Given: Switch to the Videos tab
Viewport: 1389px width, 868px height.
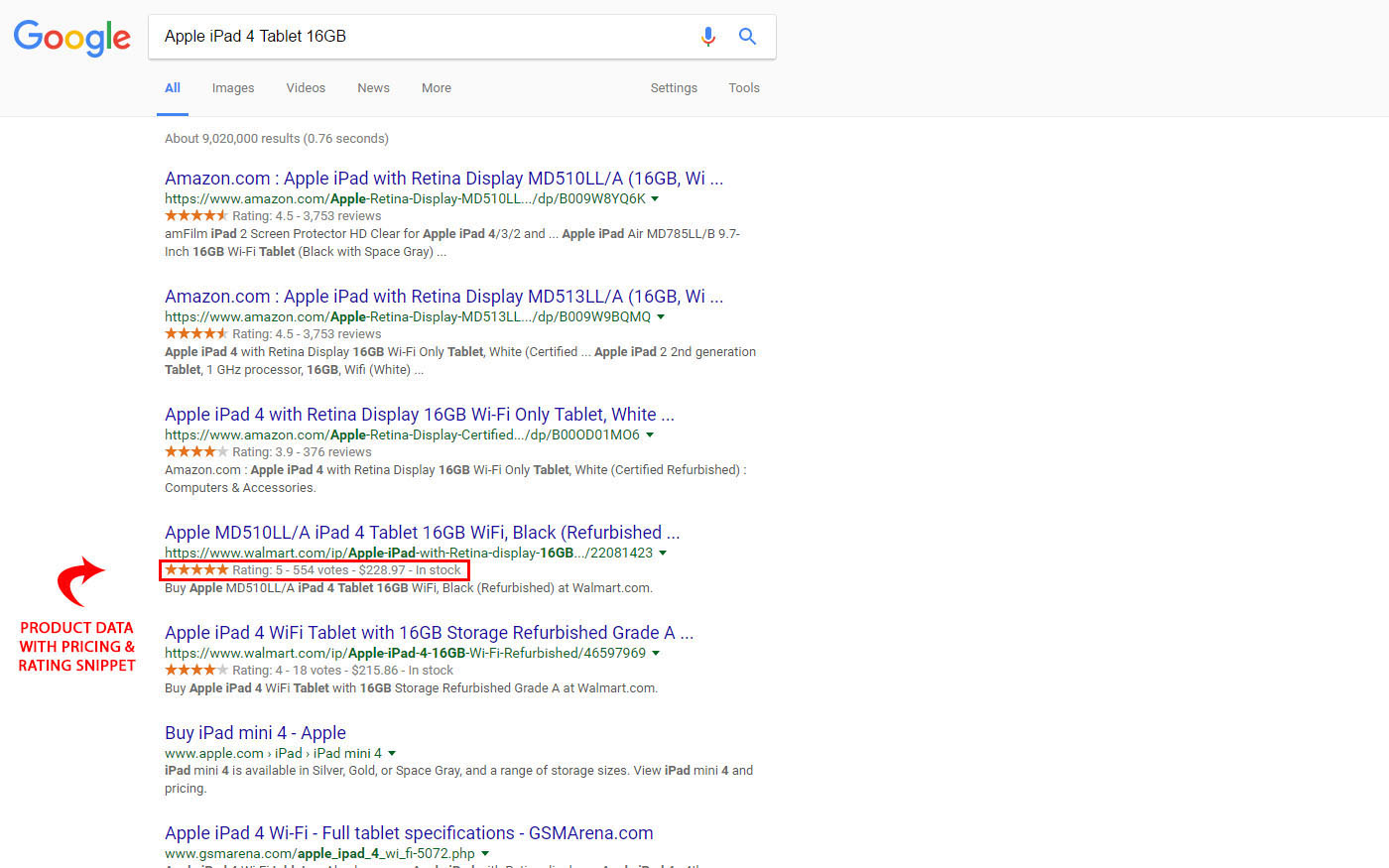Looking at the screenshot, I should tap(306, 88).
